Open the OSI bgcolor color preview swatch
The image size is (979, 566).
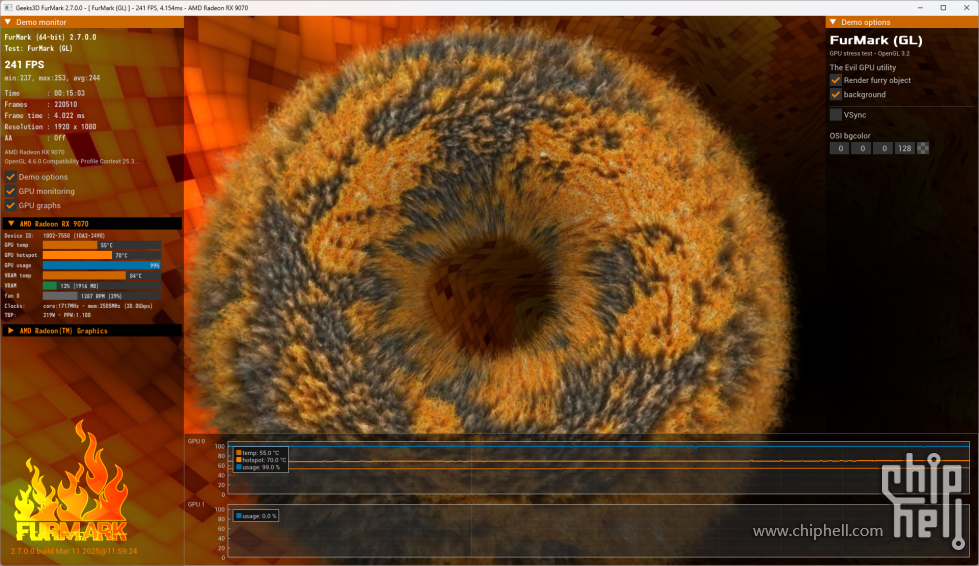tap(923, 149)
